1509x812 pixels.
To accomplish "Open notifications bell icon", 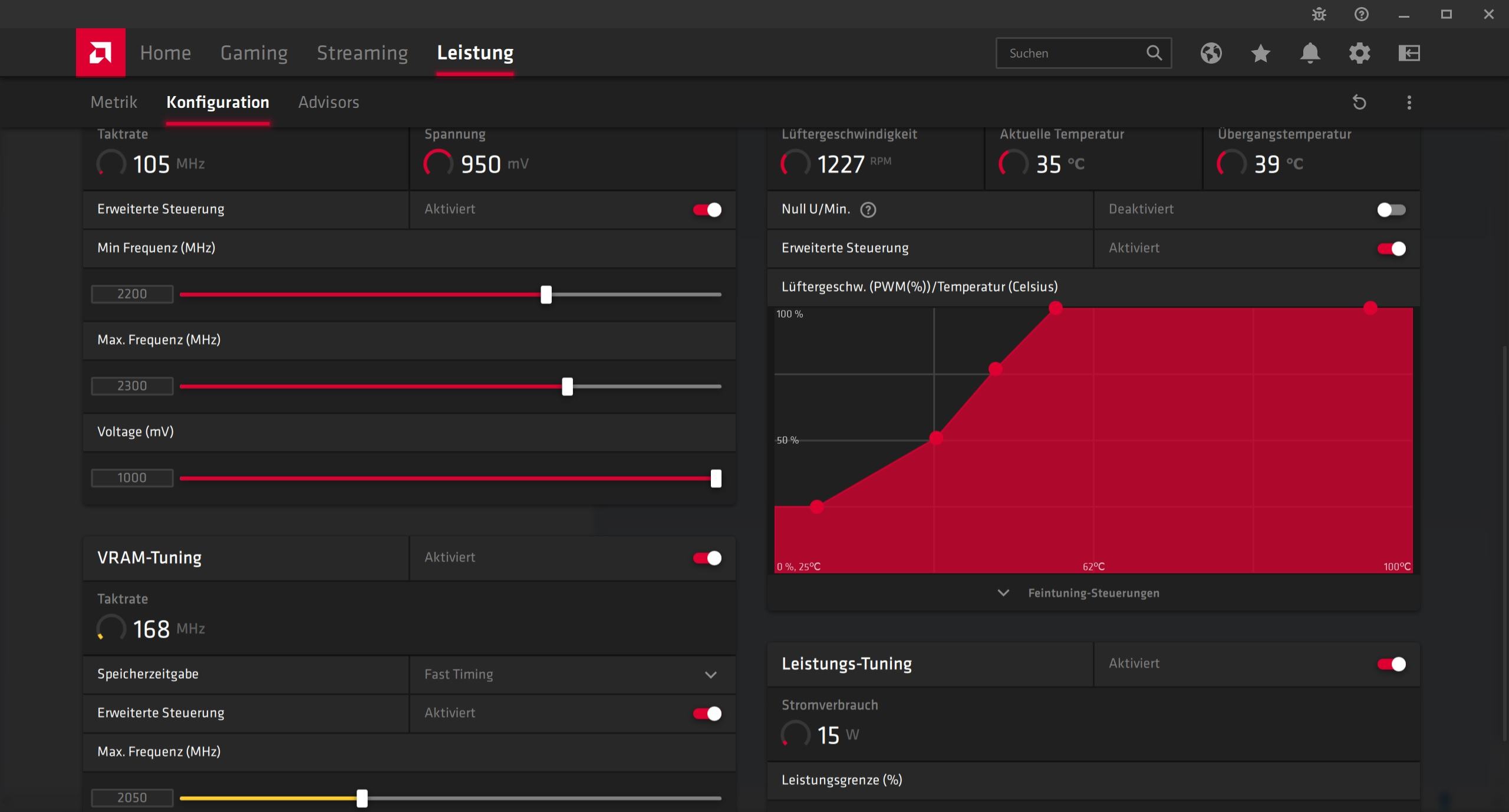I will 1310,53.
